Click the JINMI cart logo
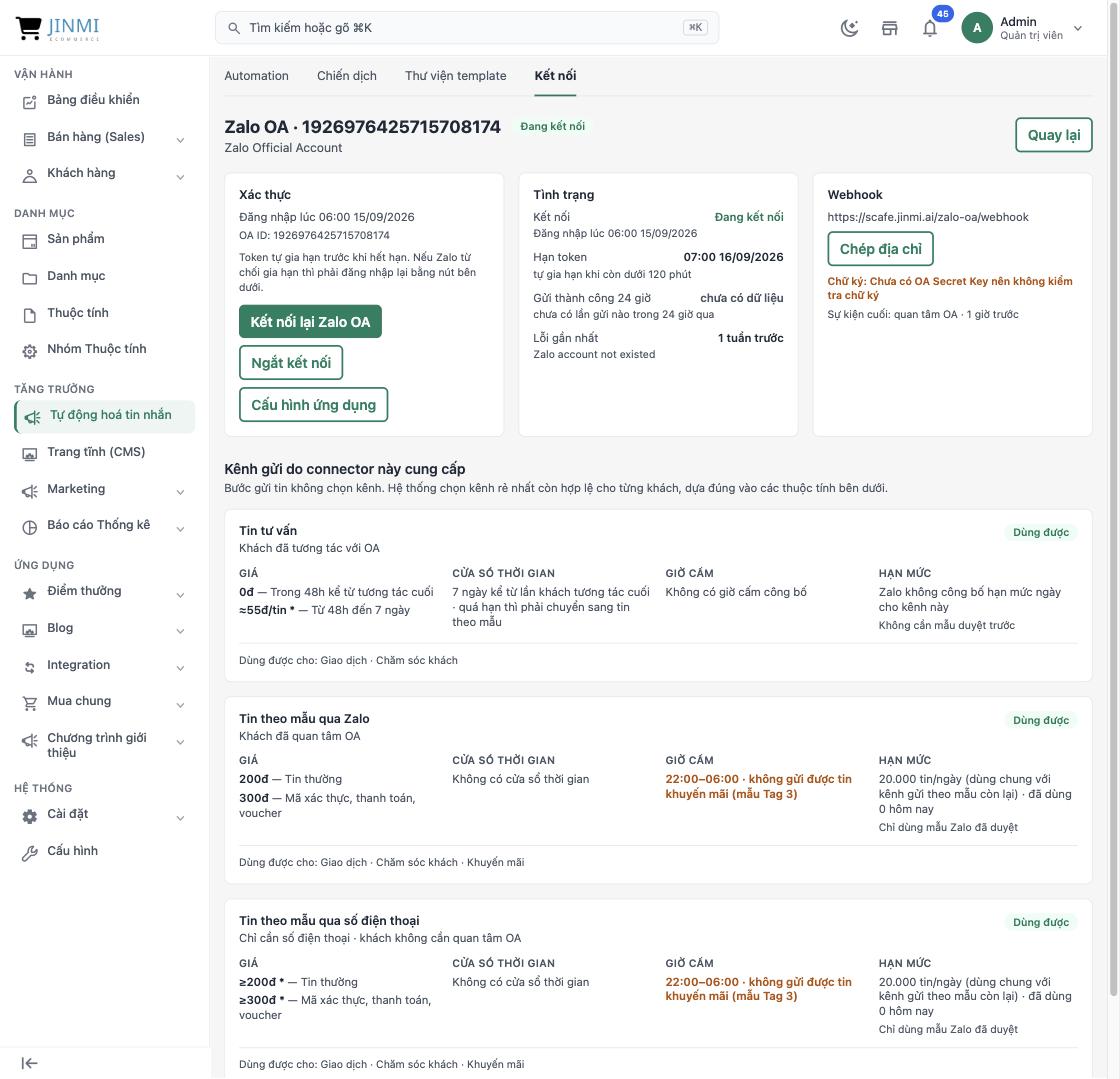1120x1079 pixels. [x=58, y=28]
